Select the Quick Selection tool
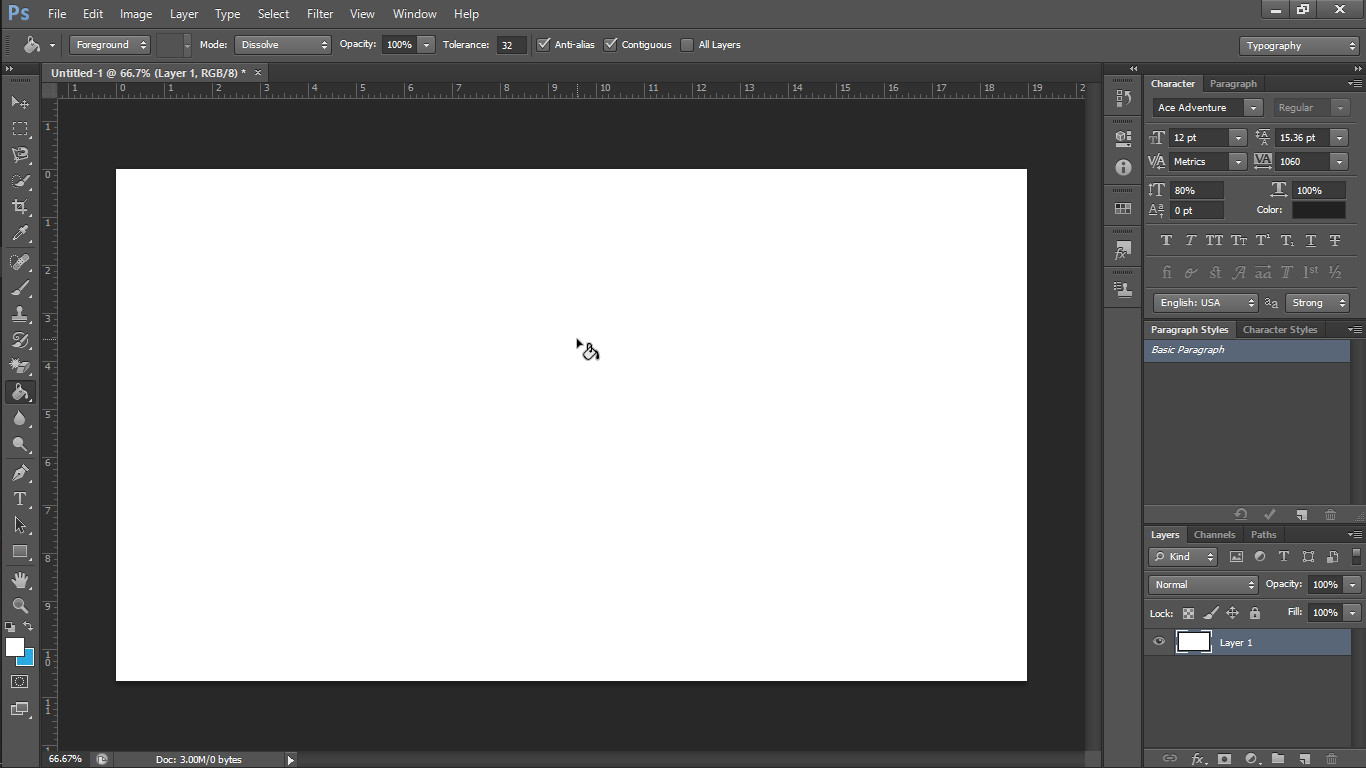Viewport: 1366px width, 768px height. click(20, 181)
